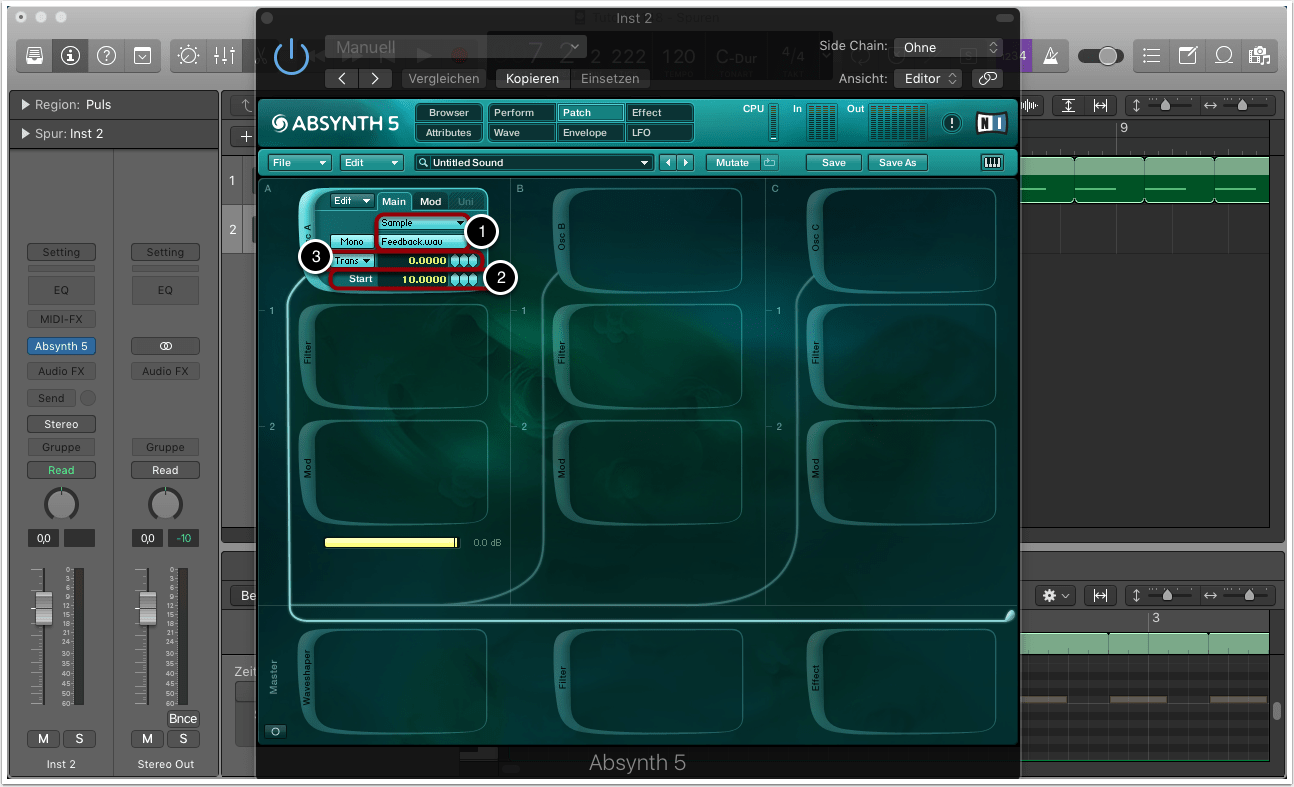Click the Save button in Absynth

(834, 162)
